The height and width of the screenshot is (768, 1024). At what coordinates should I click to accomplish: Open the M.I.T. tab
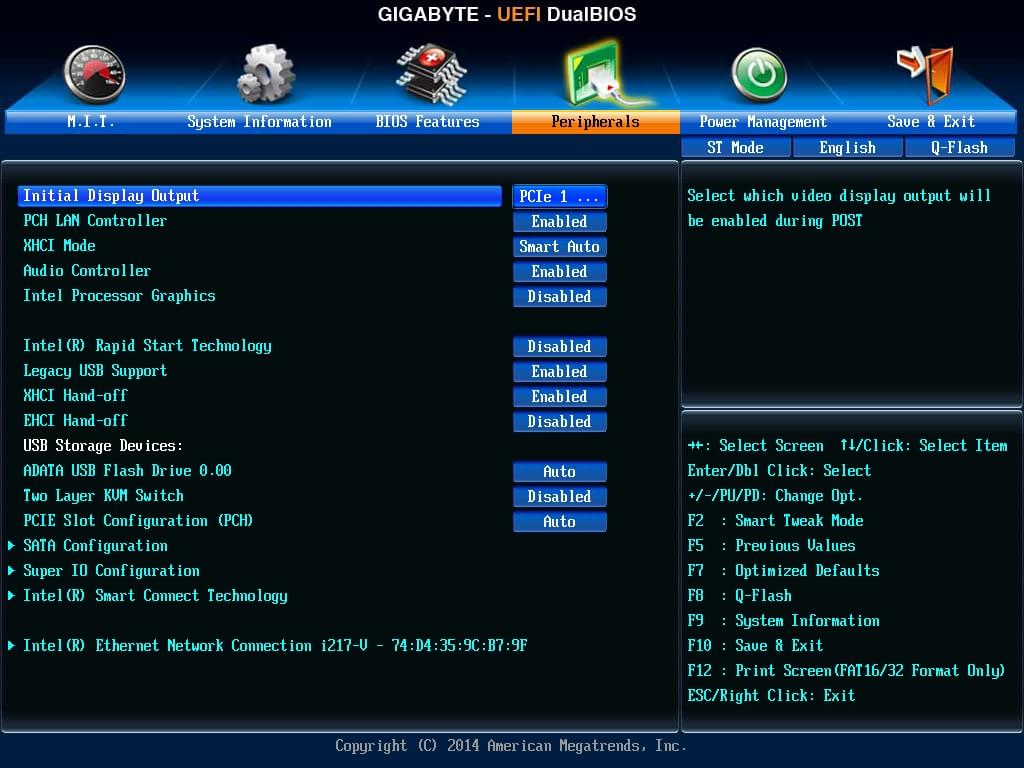coord(91,121)
